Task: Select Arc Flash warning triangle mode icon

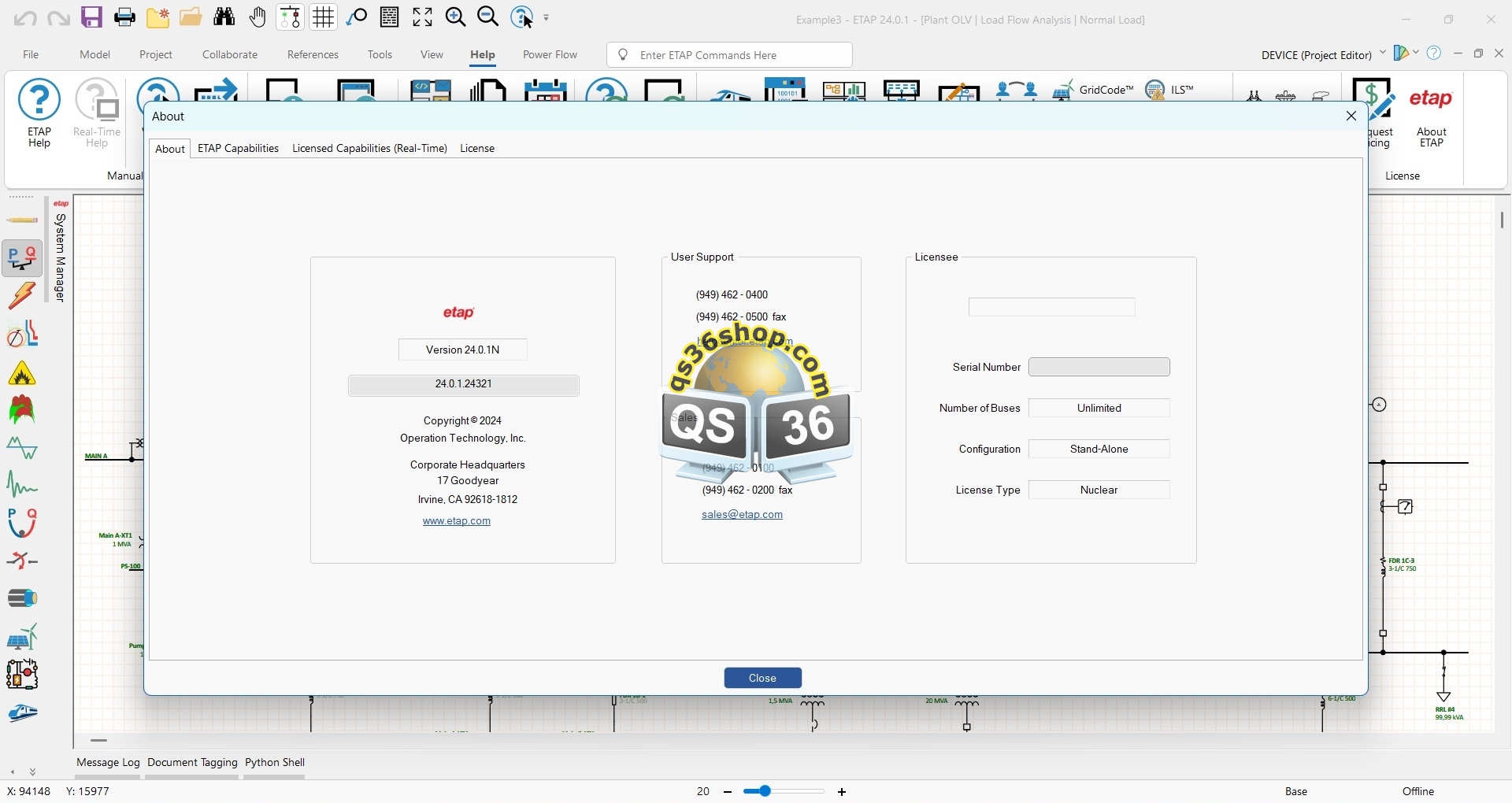Action: coord(22,373)
